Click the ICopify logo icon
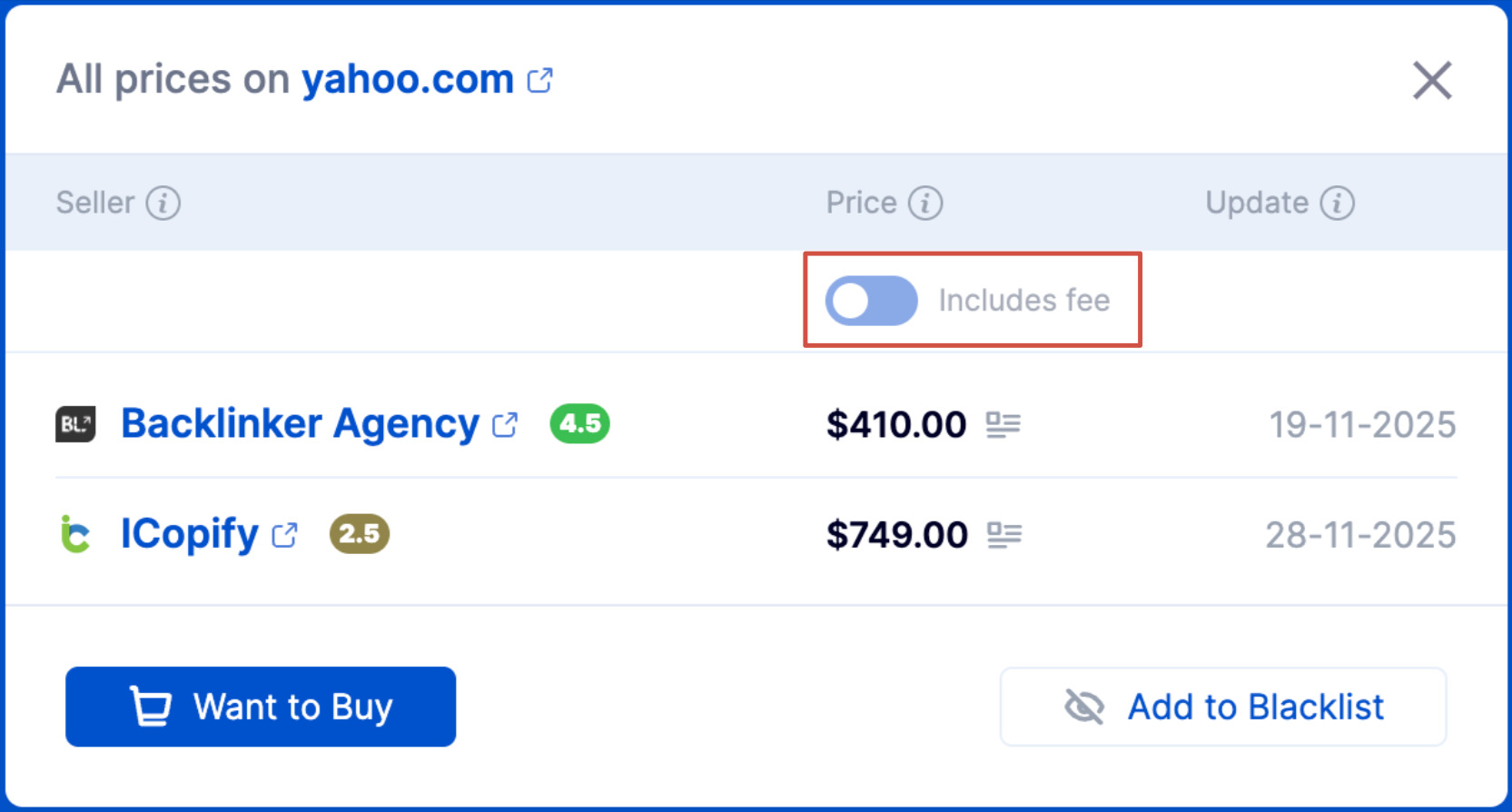The image size is (1512, 812). 75,534
